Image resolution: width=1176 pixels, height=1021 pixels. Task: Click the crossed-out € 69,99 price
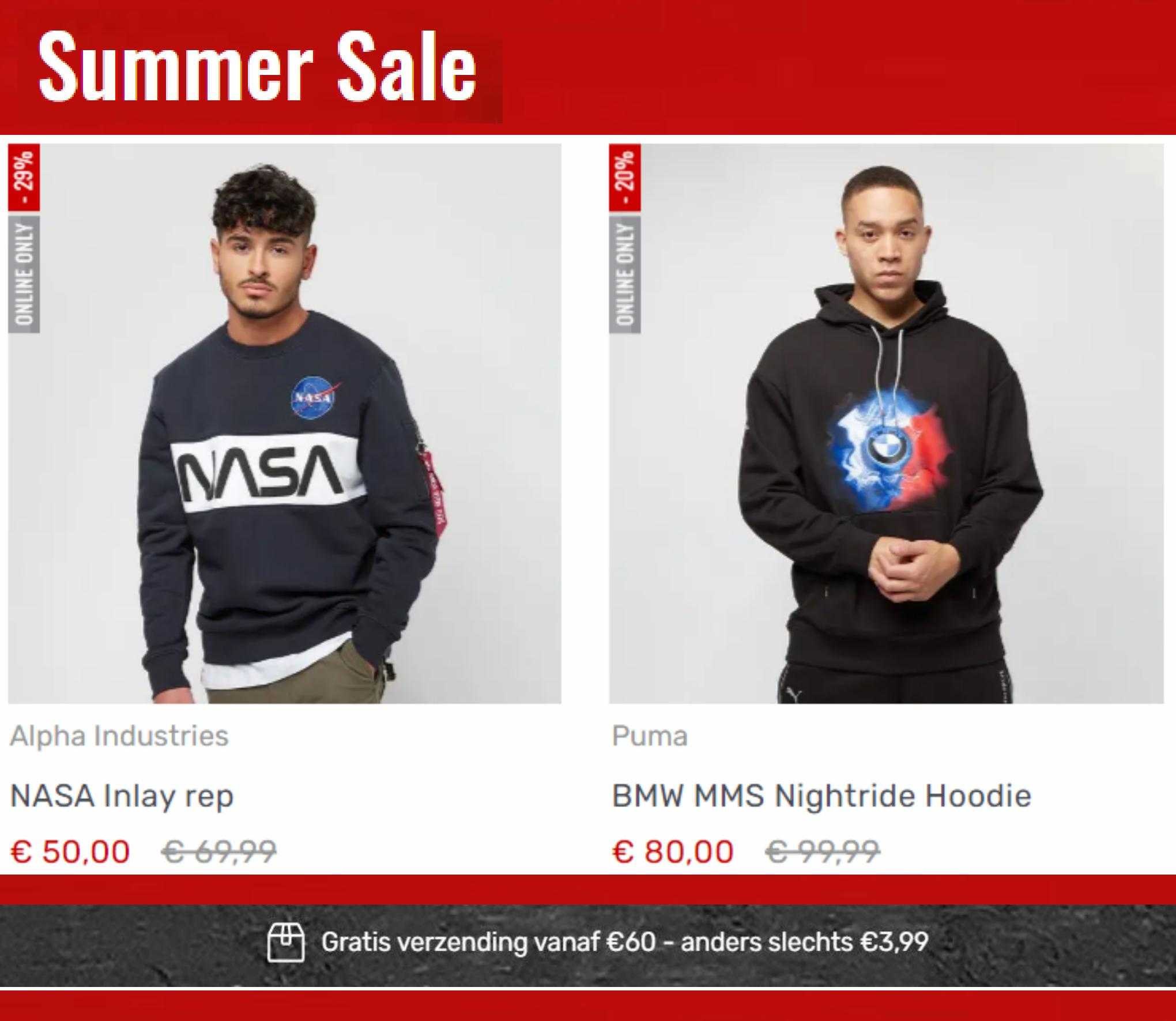point(219,852)
